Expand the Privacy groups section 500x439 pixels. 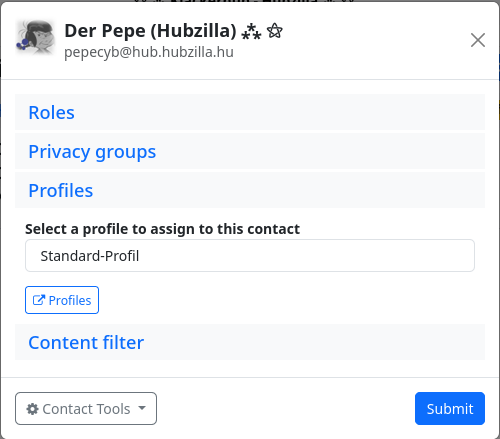(x=92, y=152)
